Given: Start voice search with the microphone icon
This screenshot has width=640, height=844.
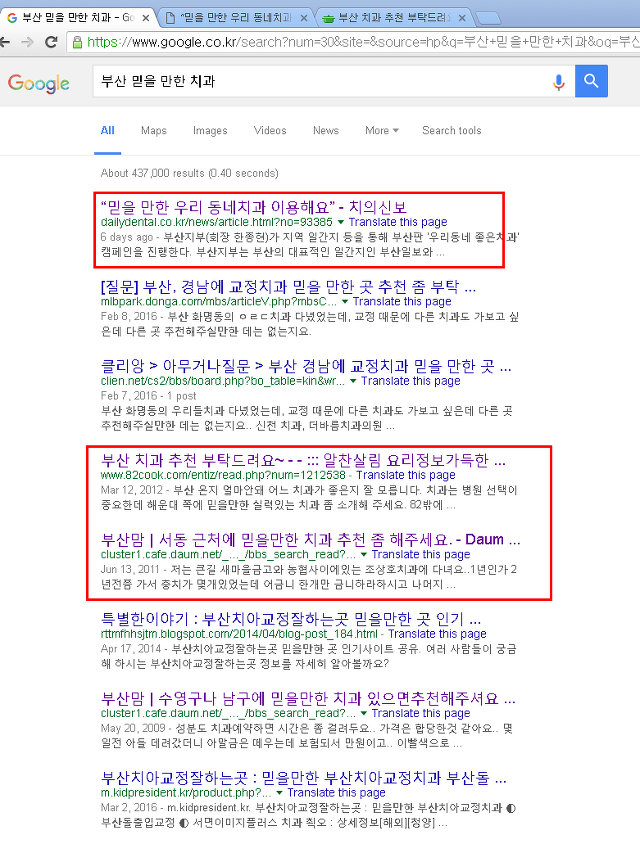Looking at the screenshot, I should [x=559, y=82].
